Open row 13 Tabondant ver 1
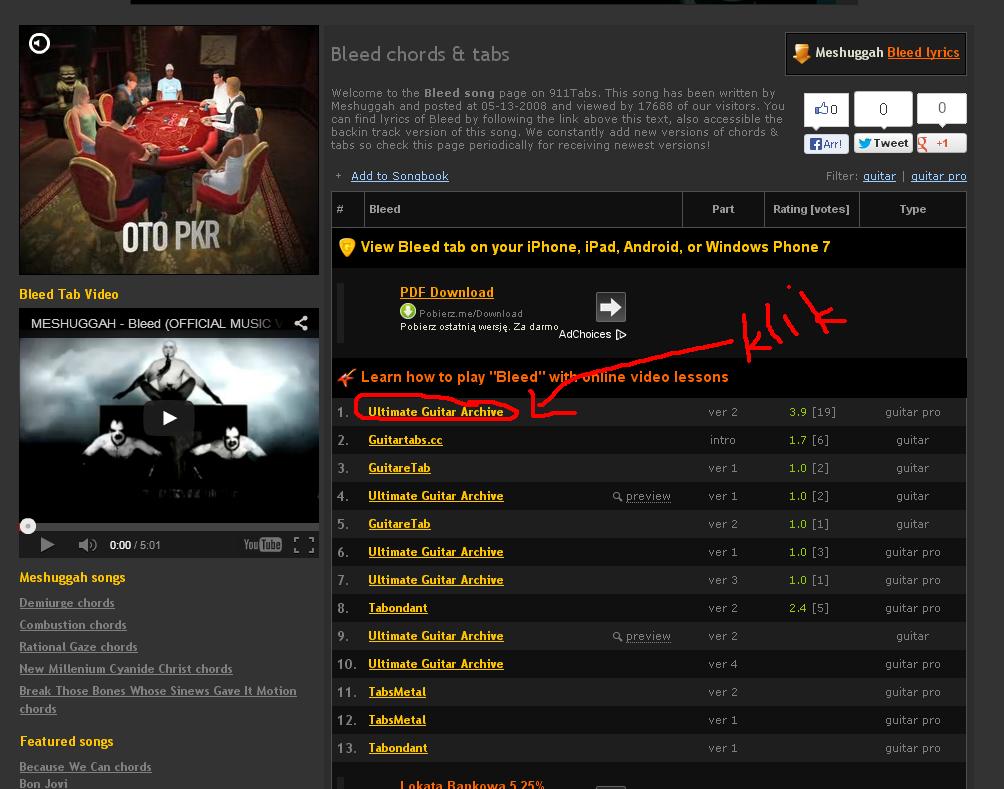The height and width of the screenshot is (789, 1004). point(398,748)
